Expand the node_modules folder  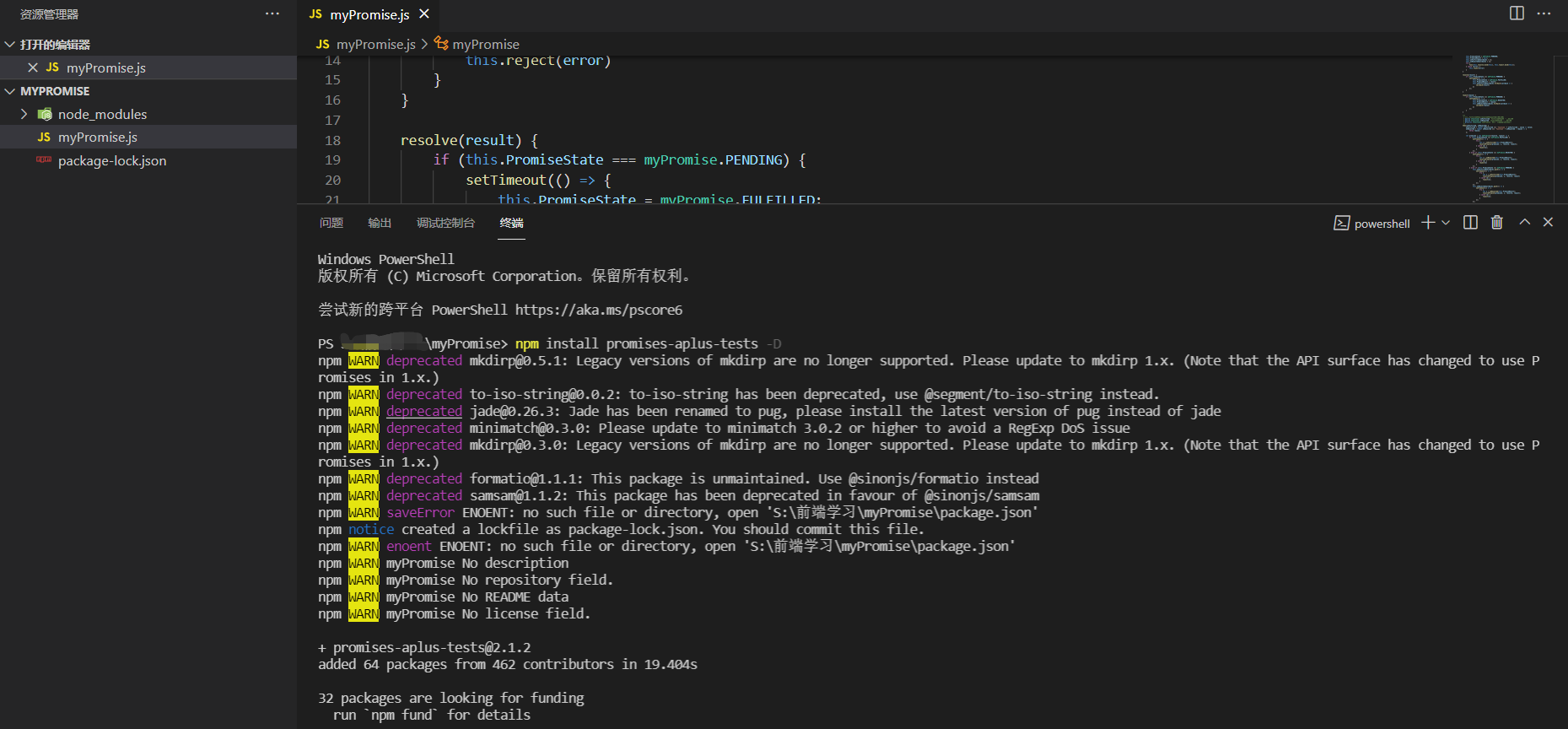pyautogui.click(x=24, y=114)
